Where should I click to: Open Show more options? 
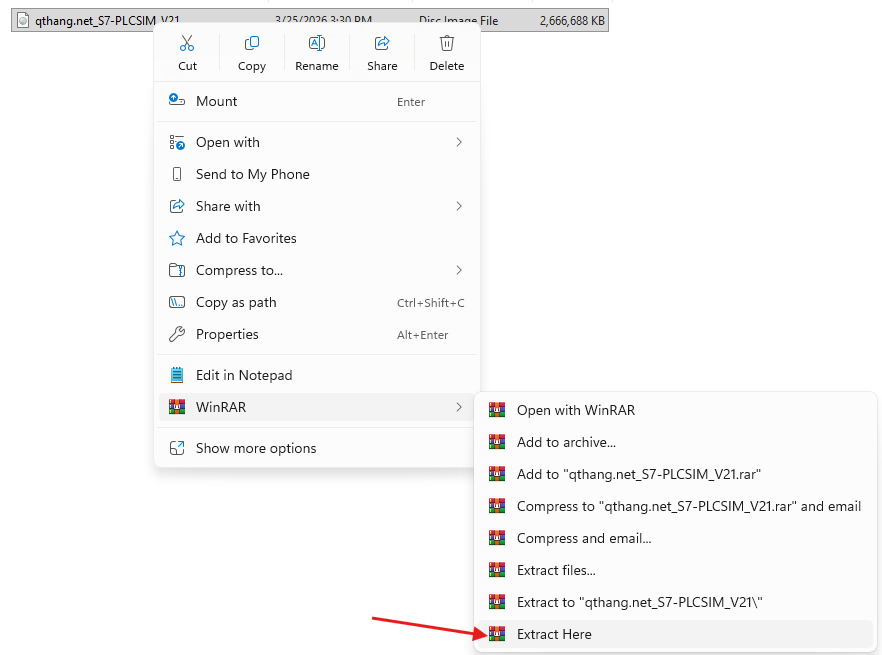point(256,448)
